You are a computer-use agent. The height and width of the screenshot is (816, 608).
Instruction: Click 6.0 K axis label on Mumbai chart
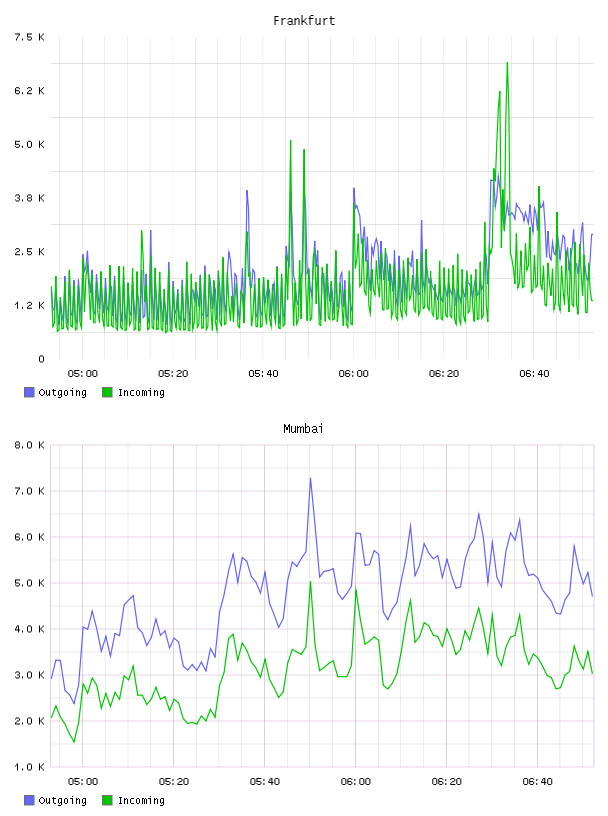pyautogui.click(x=29, y=537)
